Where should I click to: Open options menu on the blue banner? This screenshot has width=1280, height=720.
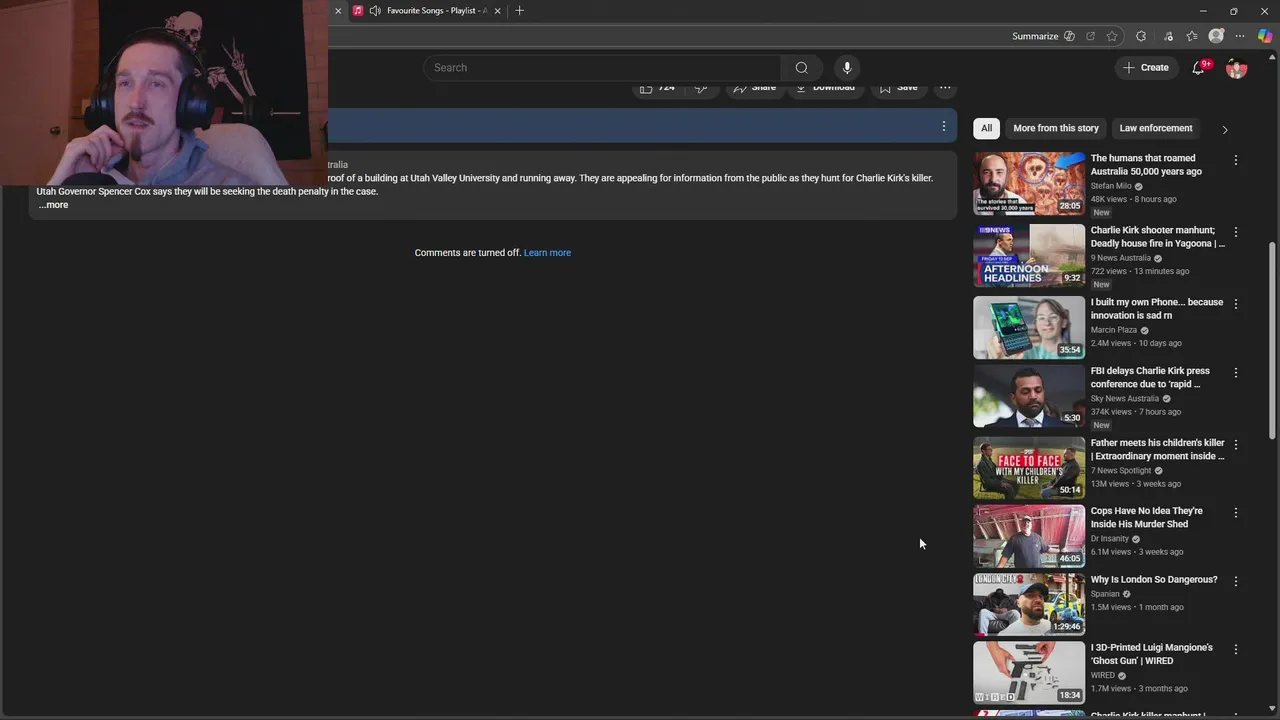tap(943, 126)
